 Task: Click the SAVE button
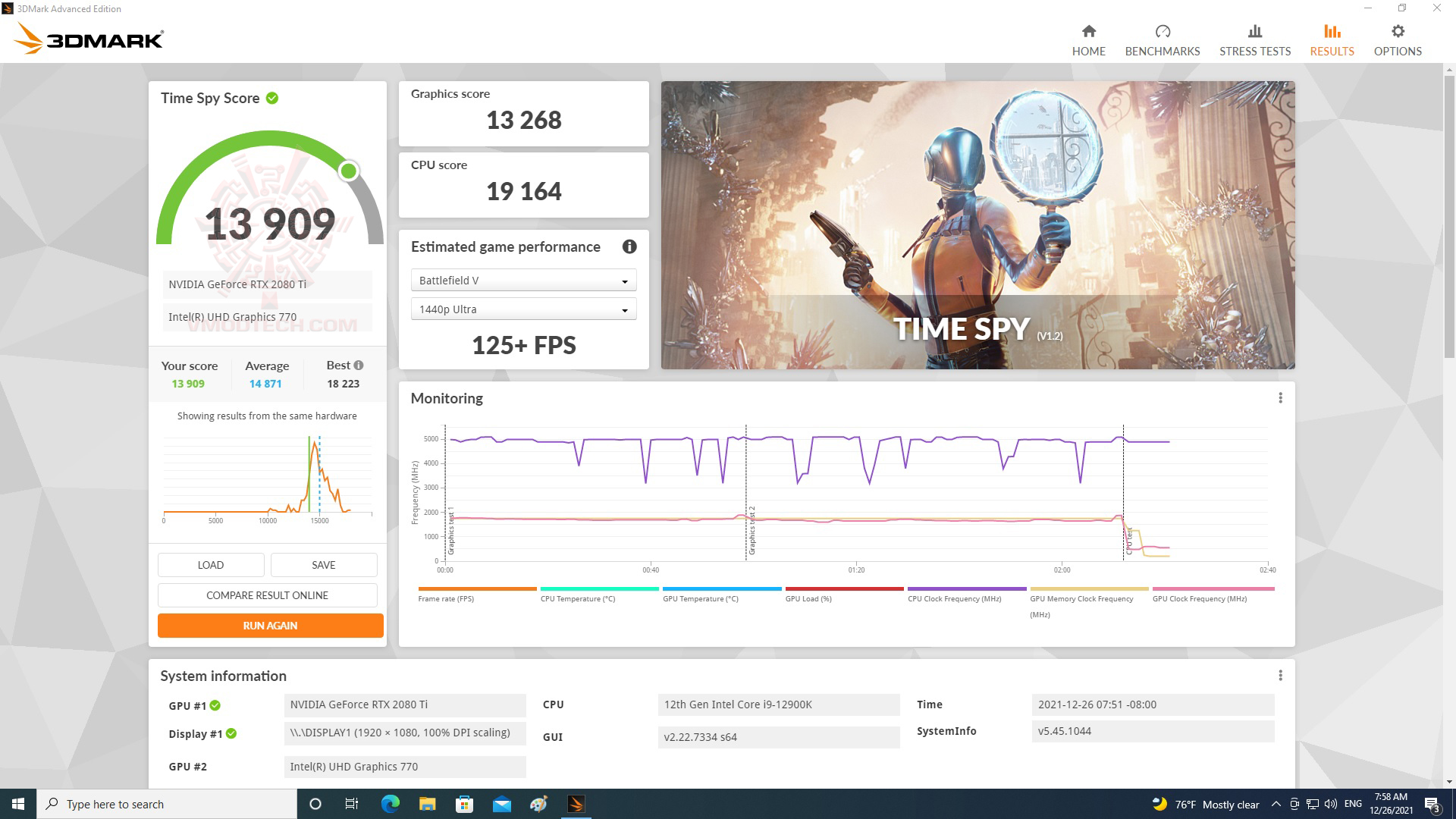(323, 564)
